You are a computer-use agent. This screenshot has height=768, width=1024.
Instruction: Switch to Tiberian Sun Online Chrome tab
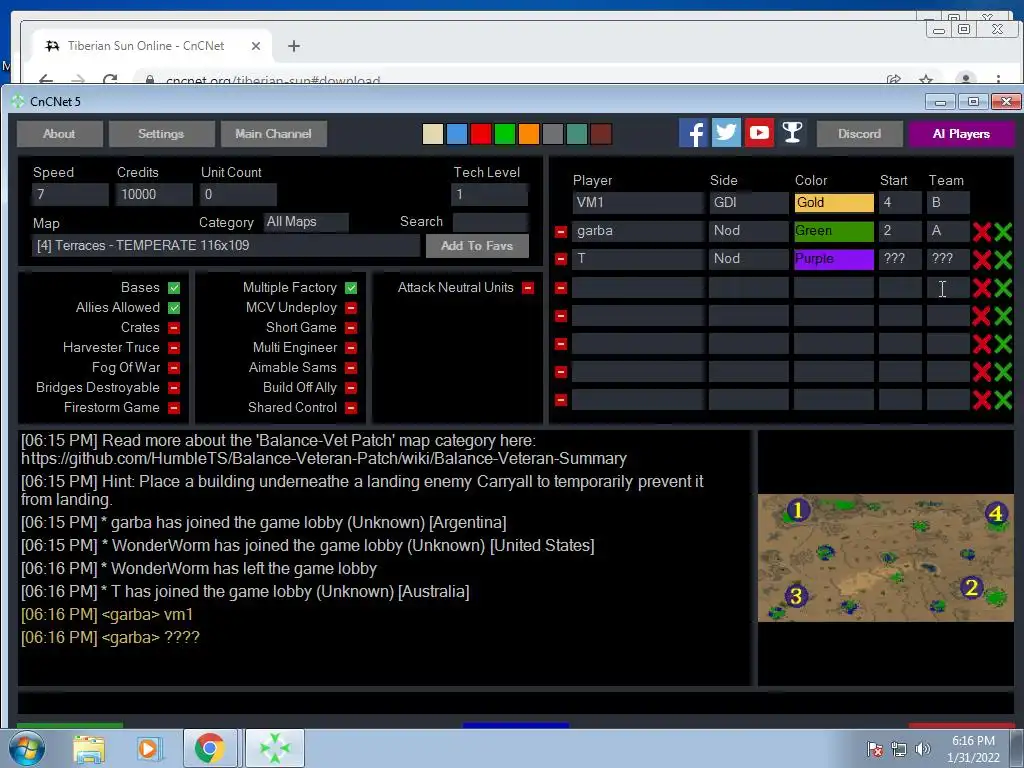(x=146, y=46)
